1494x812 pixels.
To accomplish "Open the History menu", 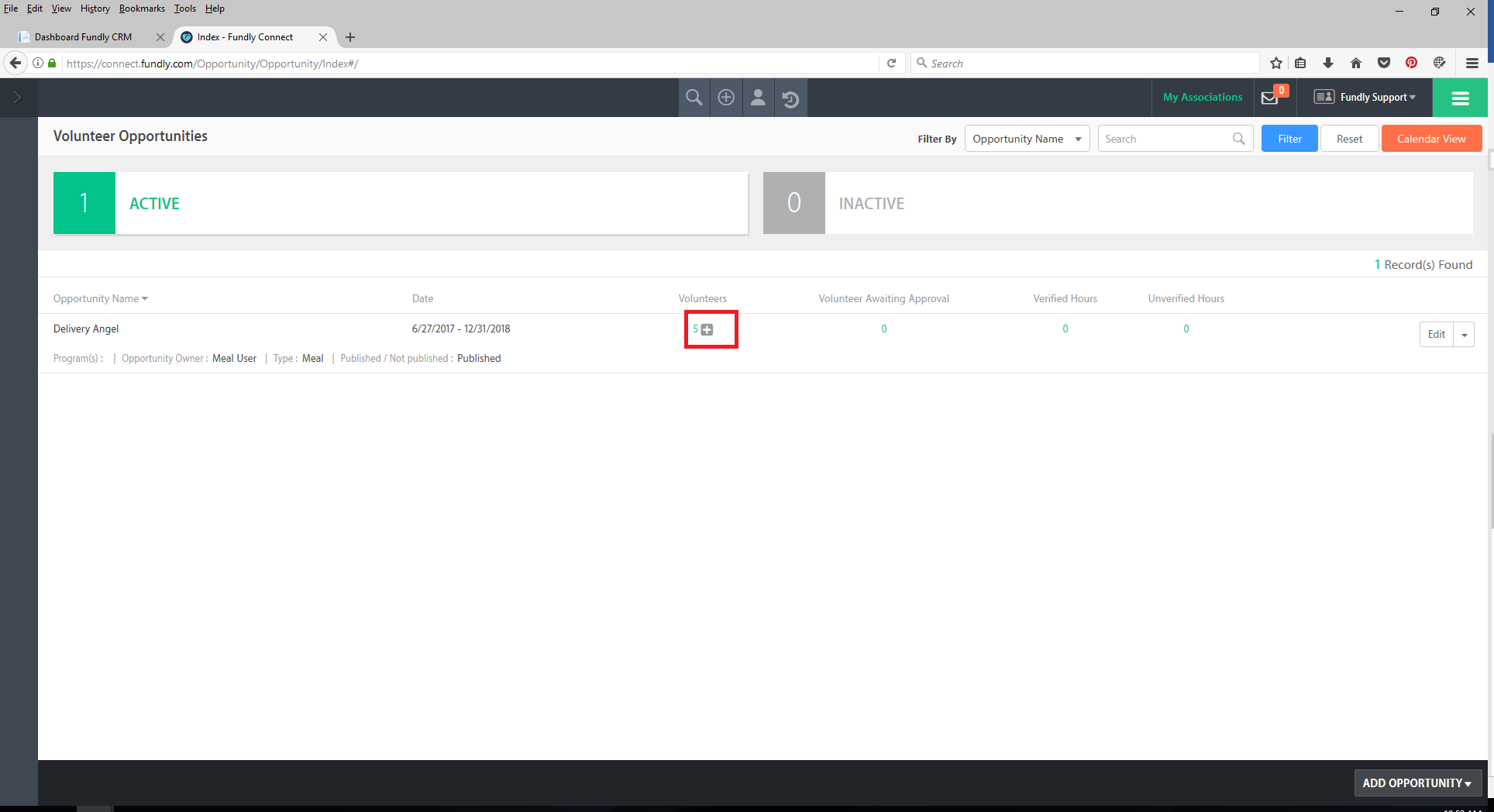I will pos(95,9).
